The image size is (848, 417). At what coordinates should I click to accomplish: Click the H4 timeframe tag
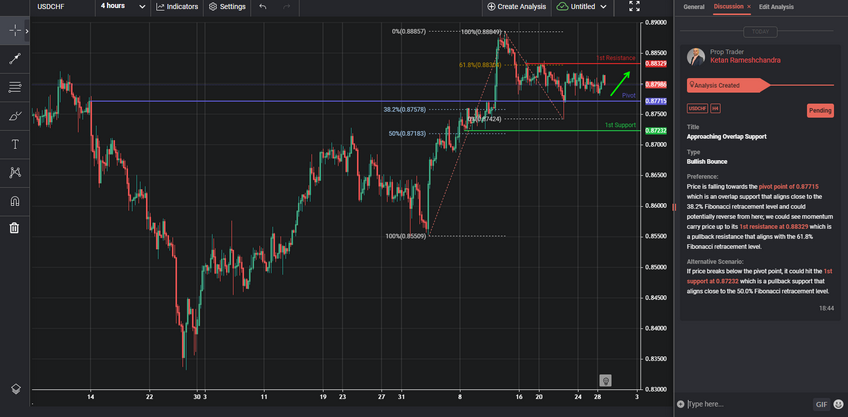coord(715,109)
